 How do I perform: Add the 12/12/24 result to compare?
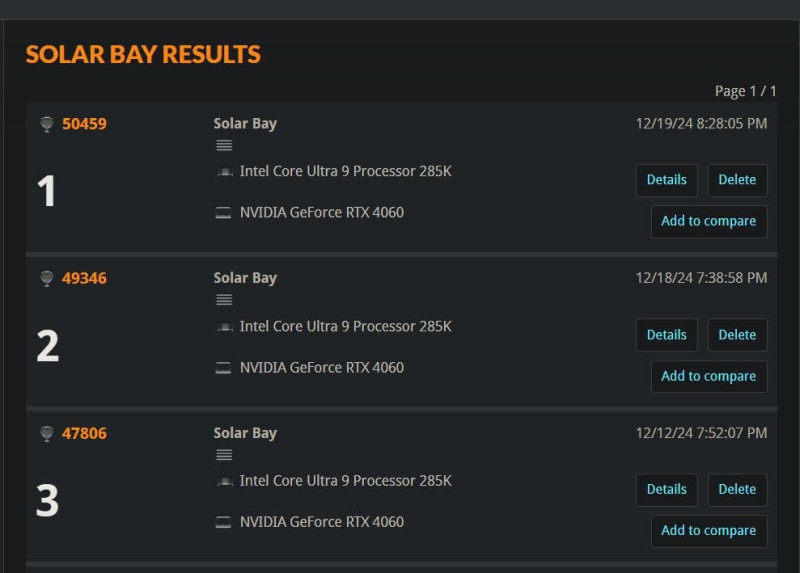(708, 531)
